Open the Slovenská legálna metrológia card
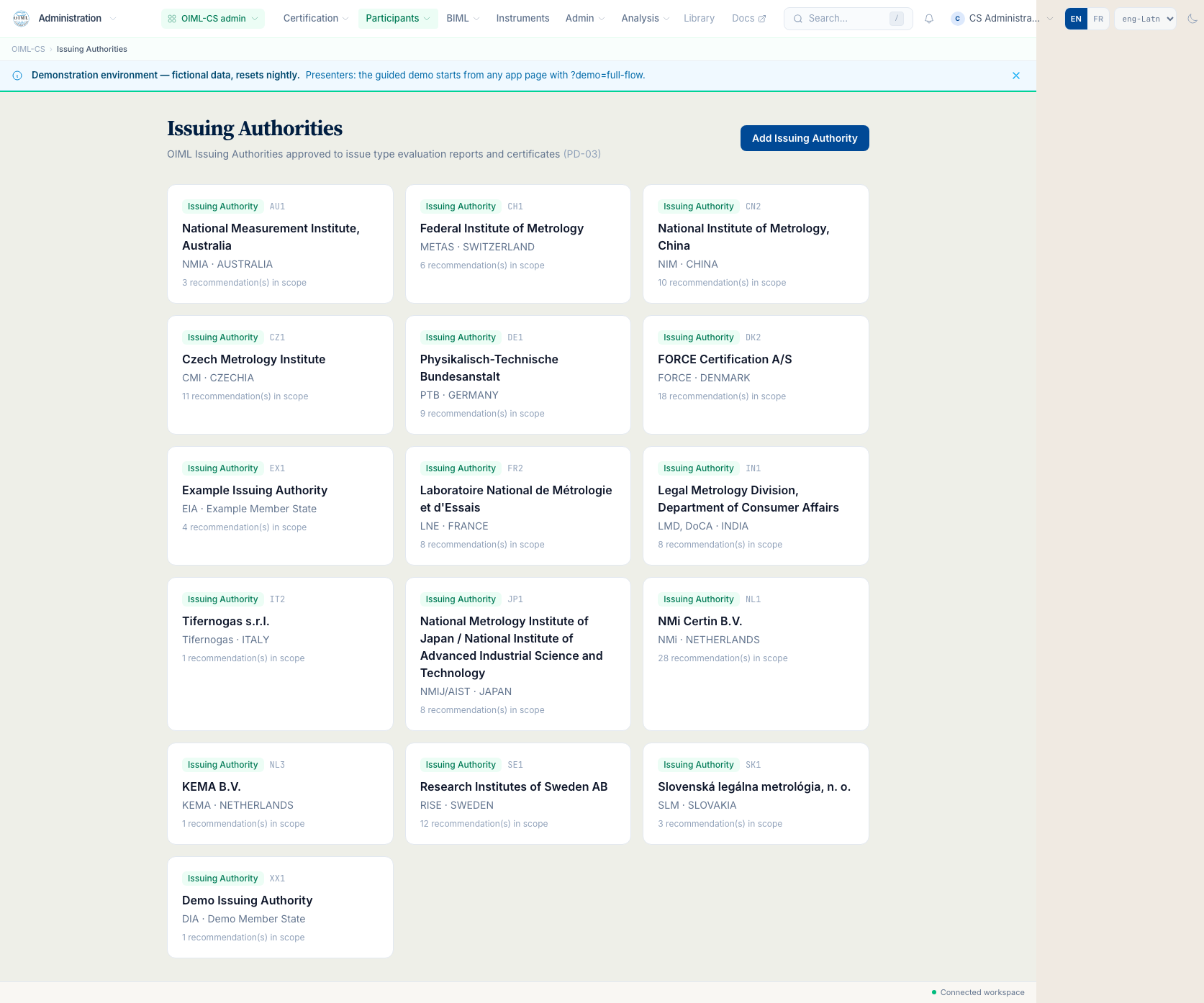The width and height of the screenshot is (1204, 1003). [756, 794]
